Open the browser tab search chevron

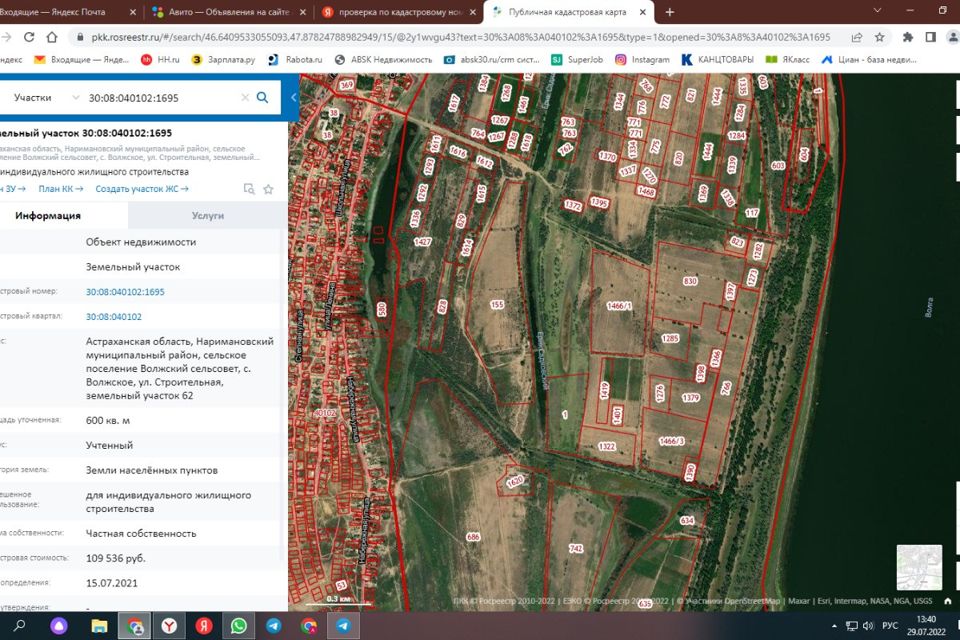click(877, 10)
